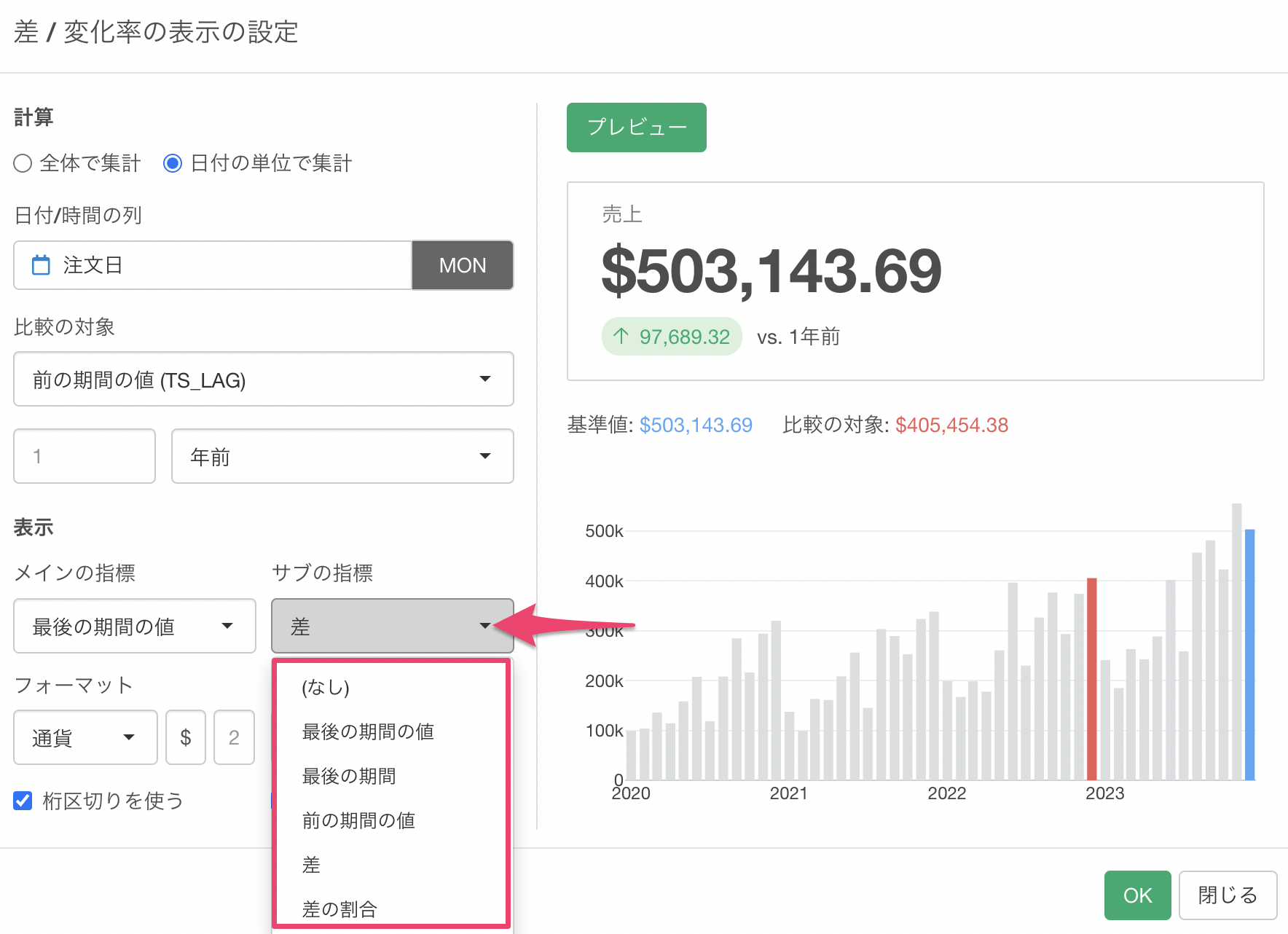Select the 全体で集計 radio button

click(23, 163)
